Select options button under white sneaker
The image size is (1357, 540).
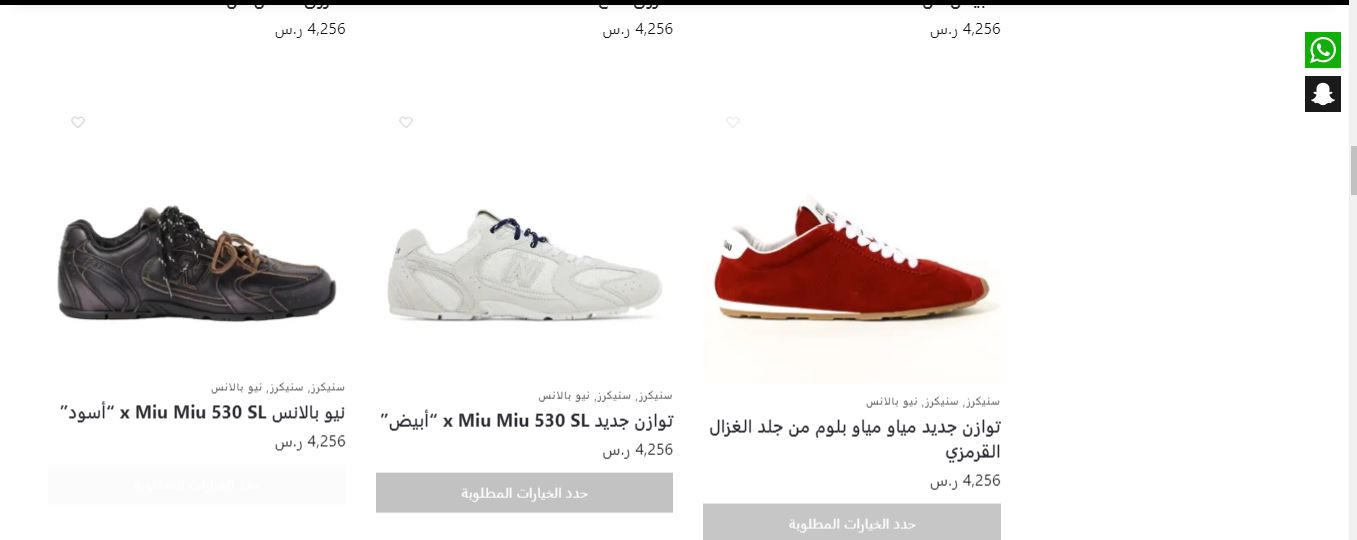click(x=524, y=493)
